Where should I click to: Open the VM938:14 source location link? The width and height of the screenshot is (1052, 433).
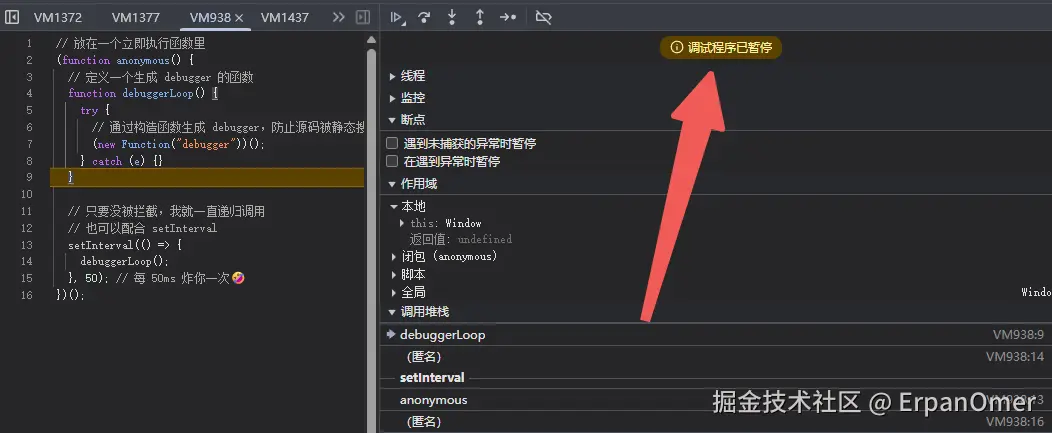coord(1014,356)
